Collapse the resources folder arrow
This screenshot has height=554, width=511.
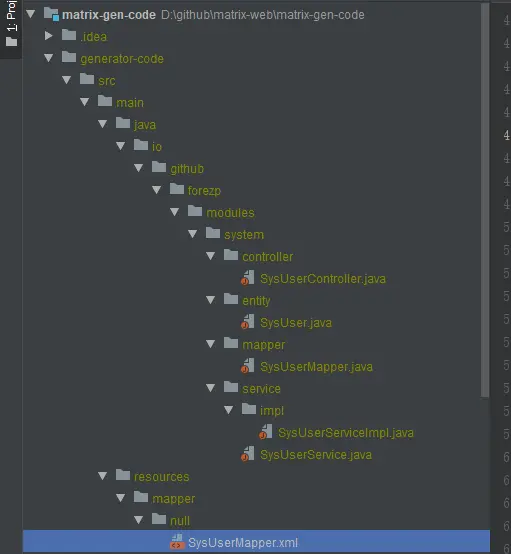pos(103,476)
